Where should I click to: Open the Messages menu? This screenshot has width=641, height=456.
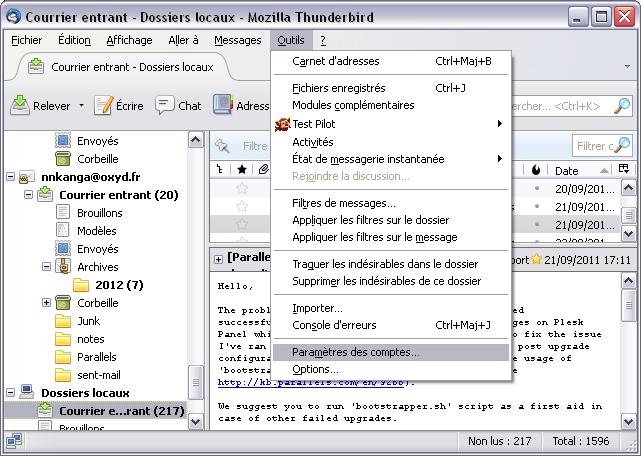click(x=238, y=40)
